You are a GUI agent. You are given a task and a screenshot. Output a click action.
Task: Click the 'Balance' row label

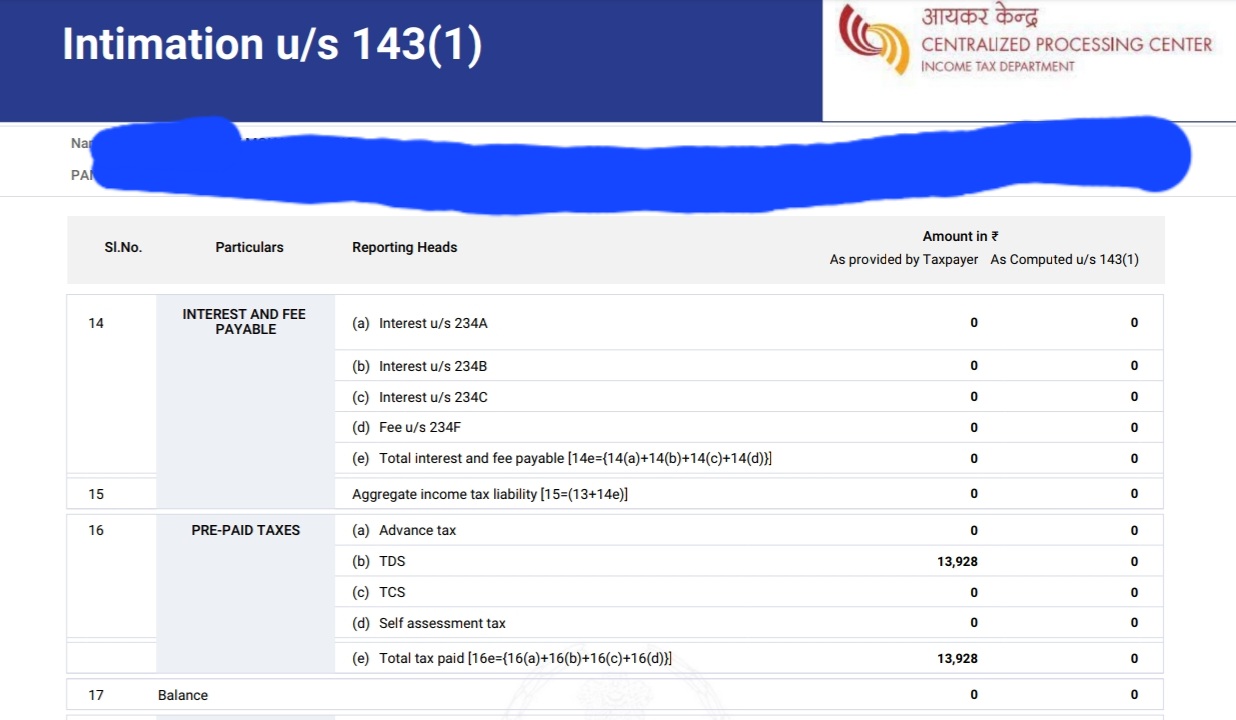183,695
